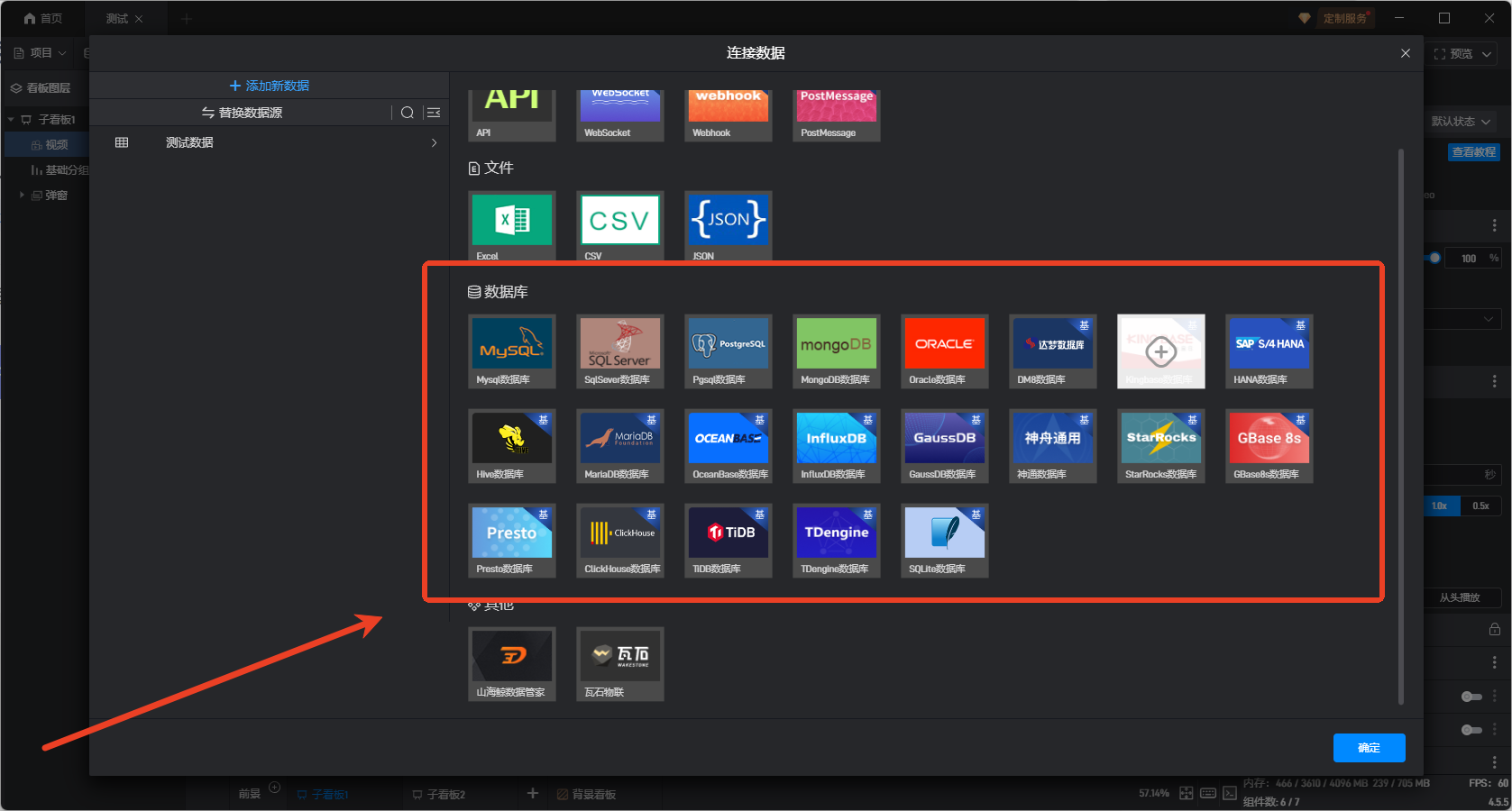Close the 连接数据 dialog
The height and width of the screenshot is (811, 1512).
(x=1406, y=53)
